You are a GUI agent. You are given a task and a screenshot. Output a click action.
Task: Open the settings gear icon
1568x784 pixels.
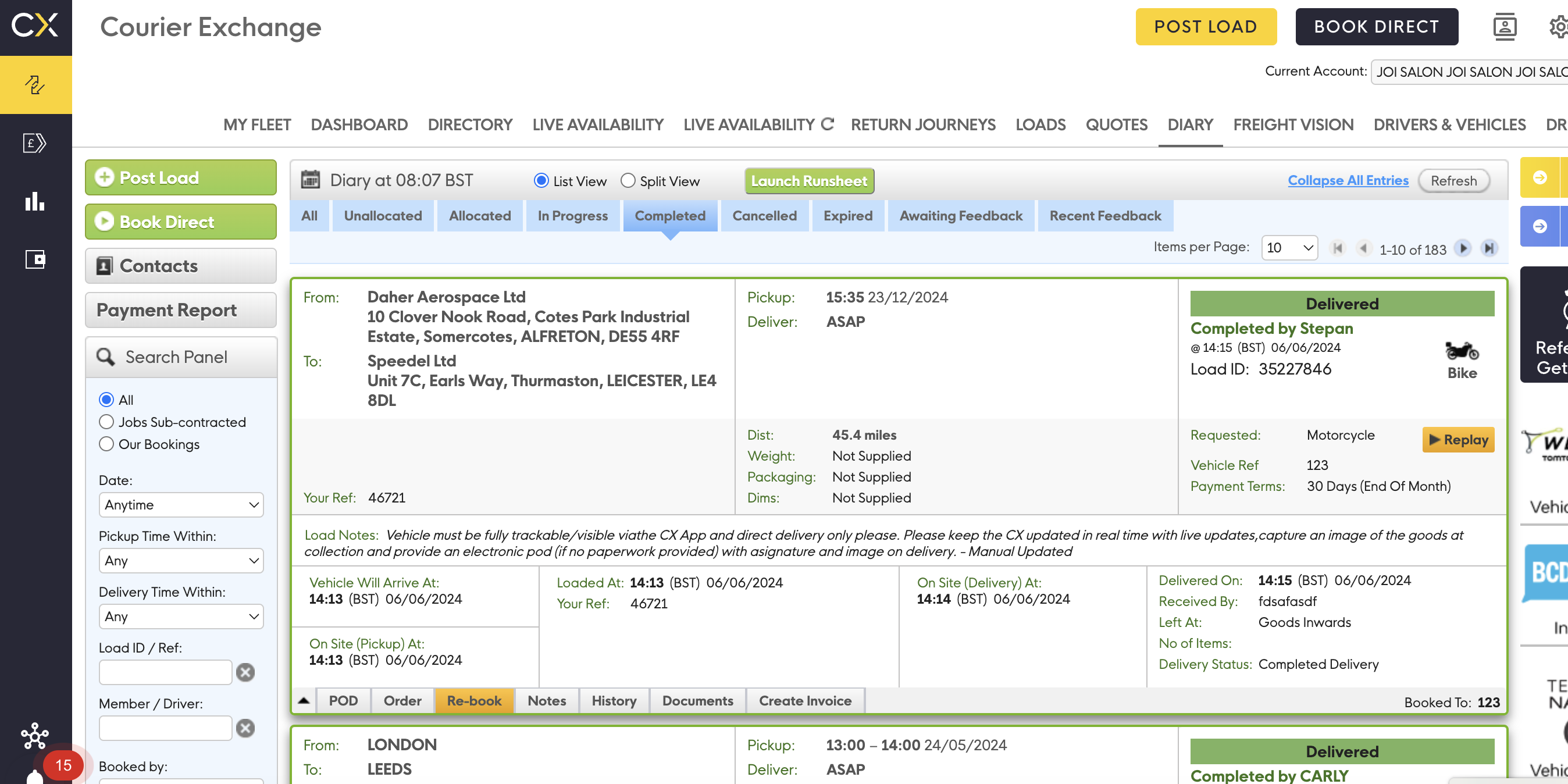click(1558, 27)
